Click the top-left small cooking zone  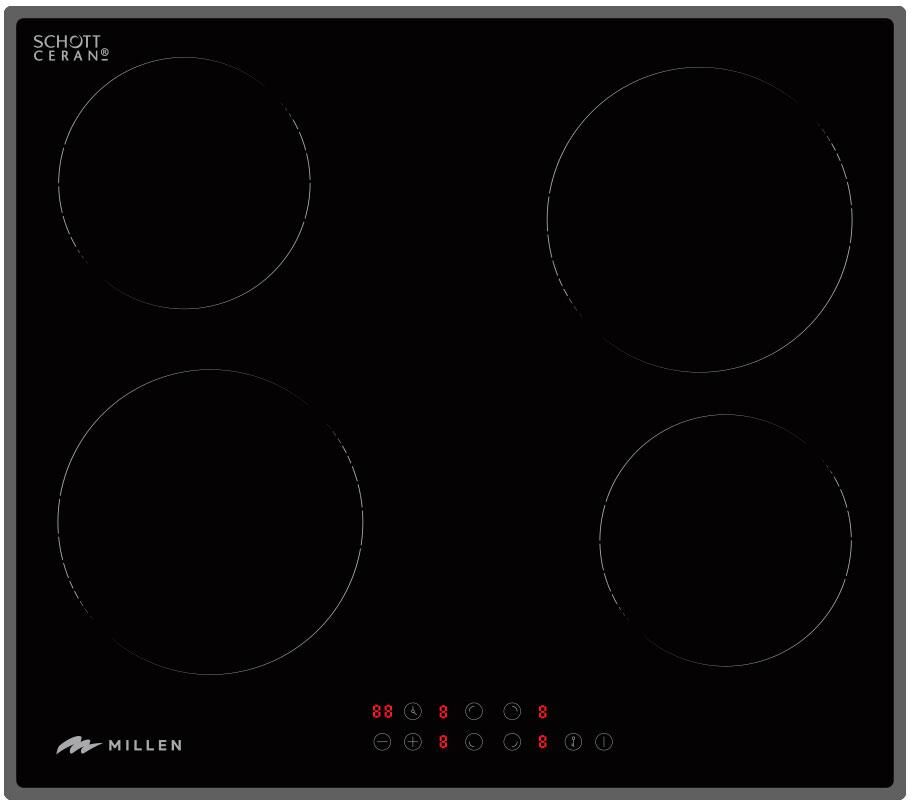point(184,183)
